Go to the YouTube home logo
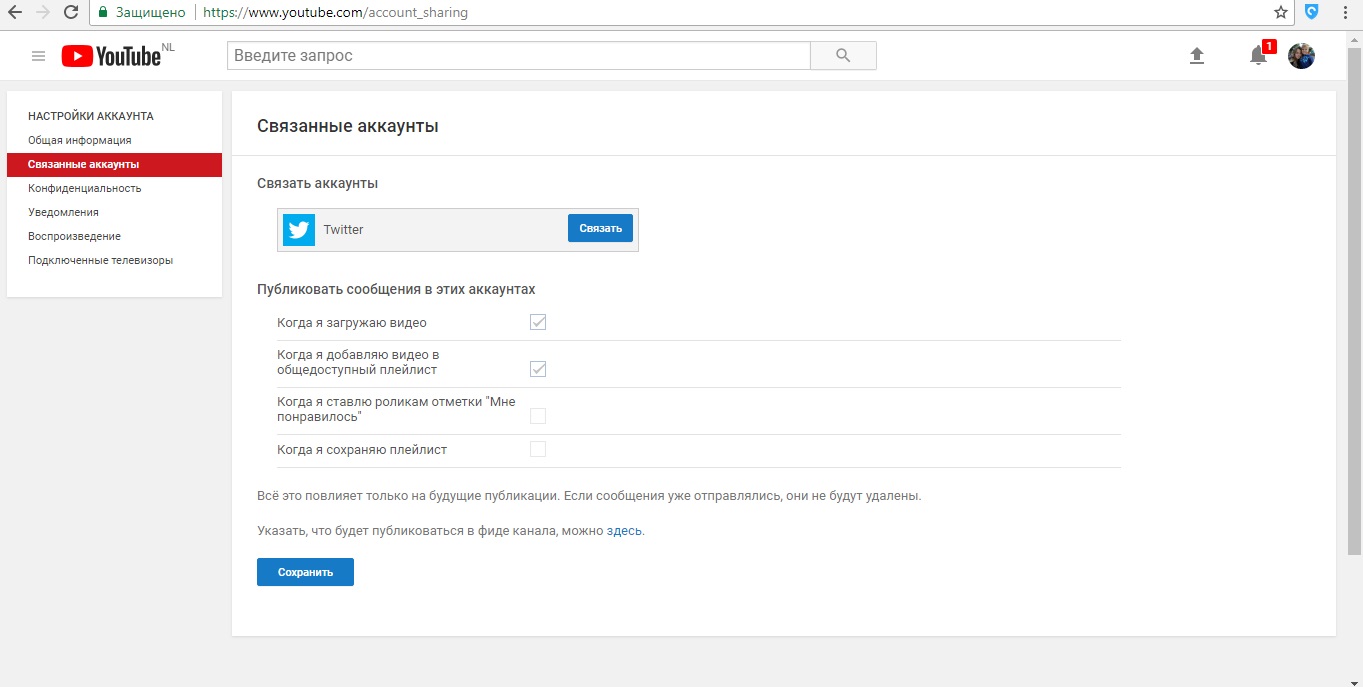 tap(111, 56)
